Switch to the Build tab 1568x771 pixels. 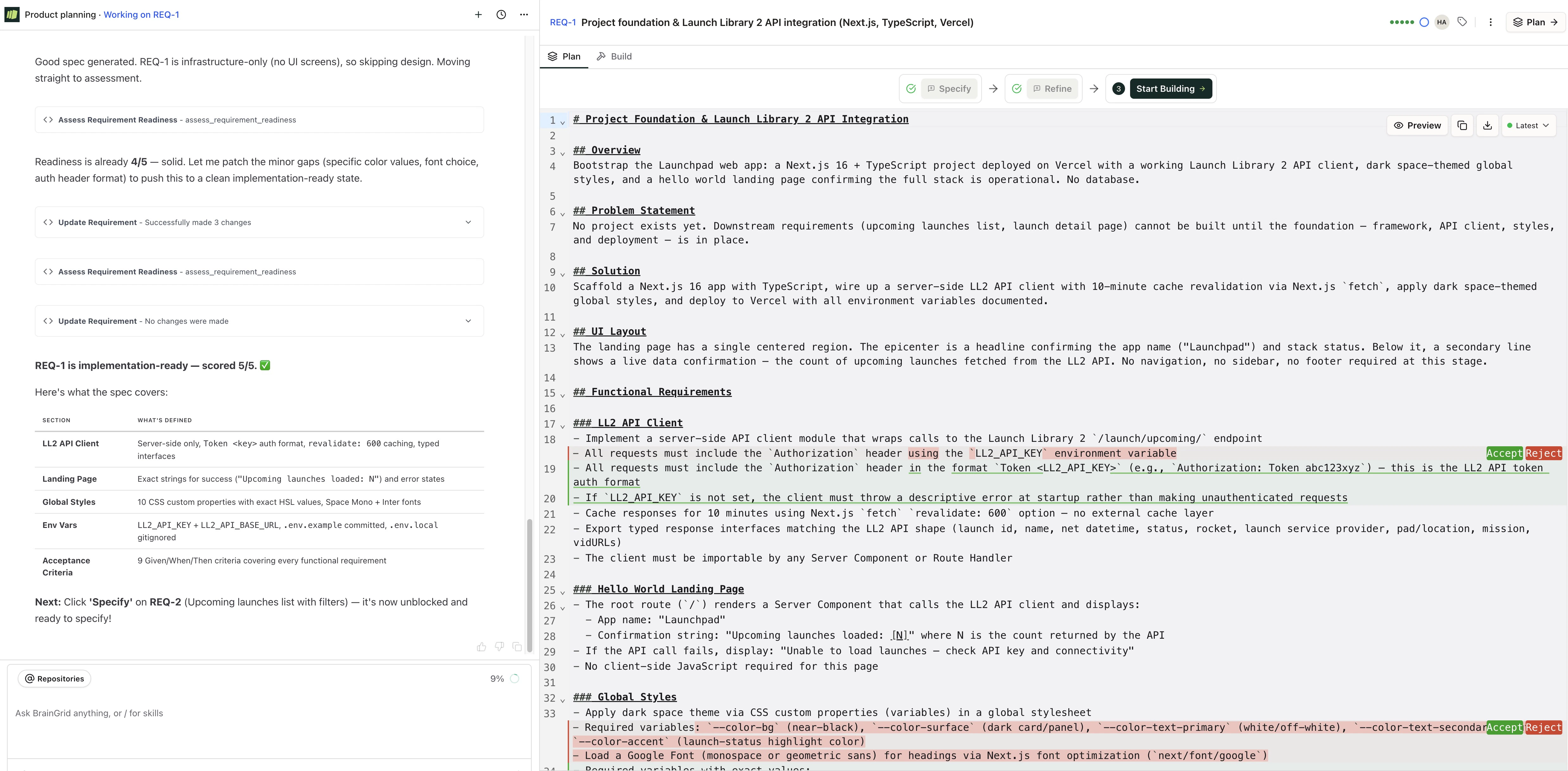[614, 56]
